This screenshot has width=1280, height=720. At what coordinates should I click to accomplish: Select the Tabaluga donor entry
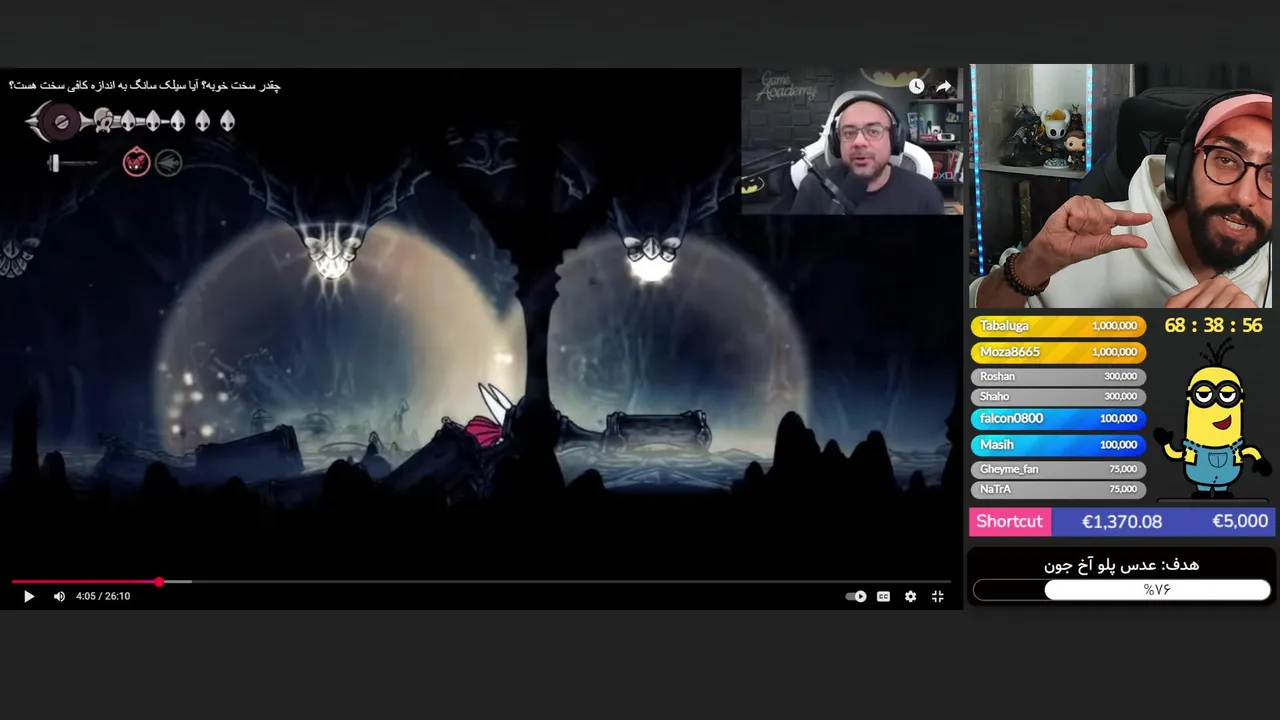1058,326
